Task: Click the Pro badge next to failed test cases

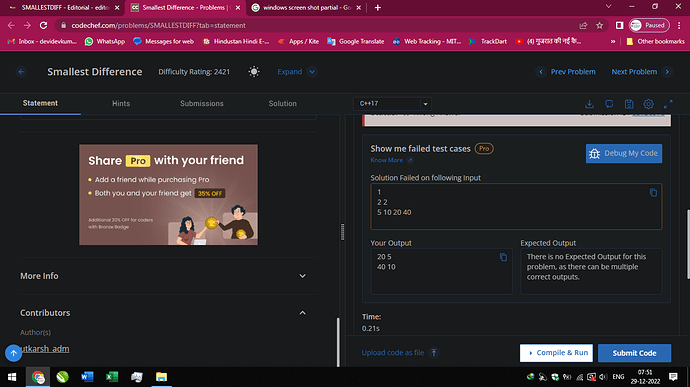Action: 484,149
